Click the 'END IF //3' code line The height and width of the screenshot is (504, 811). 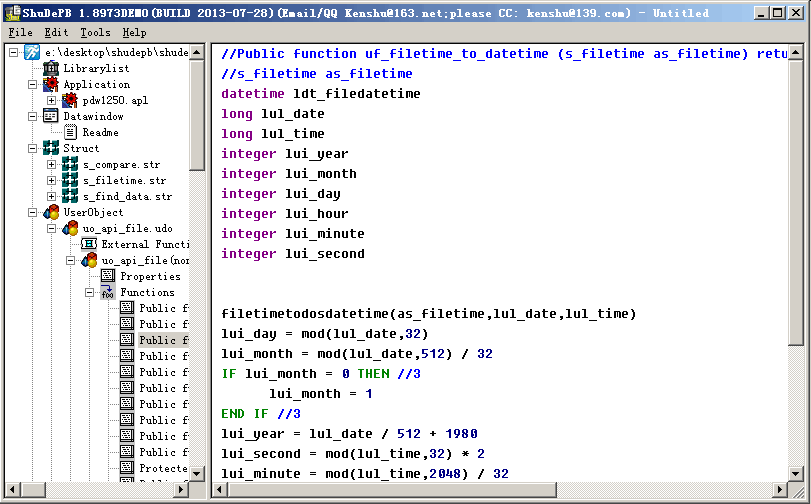[x=261, y=413]
